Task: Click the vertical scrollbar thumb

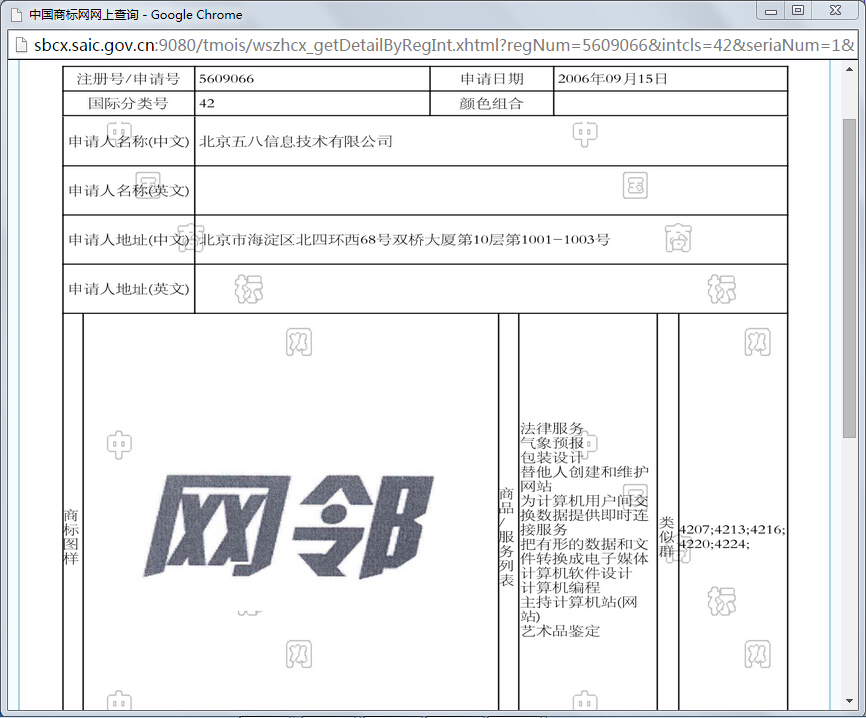Action: (x=849, y=278)
